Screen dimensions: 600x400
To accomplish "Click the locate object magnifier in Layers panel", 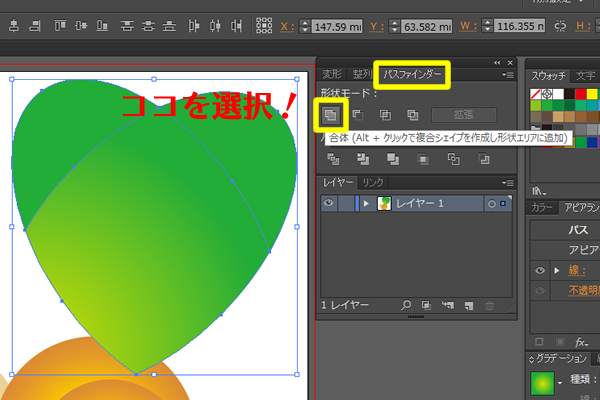I will point(406,304).
